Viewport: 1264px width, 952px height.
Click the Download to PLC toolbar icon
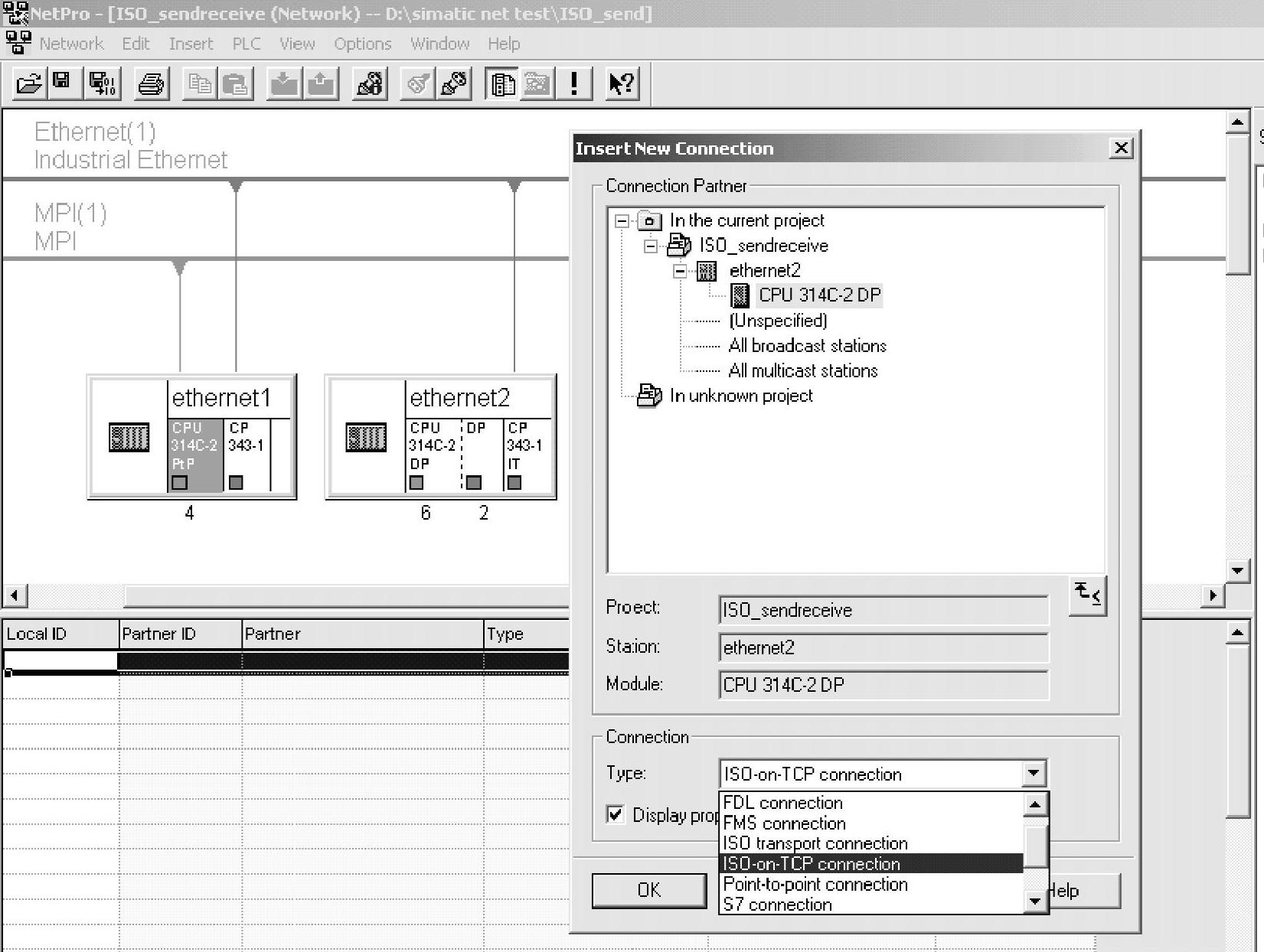pos(284,83)
